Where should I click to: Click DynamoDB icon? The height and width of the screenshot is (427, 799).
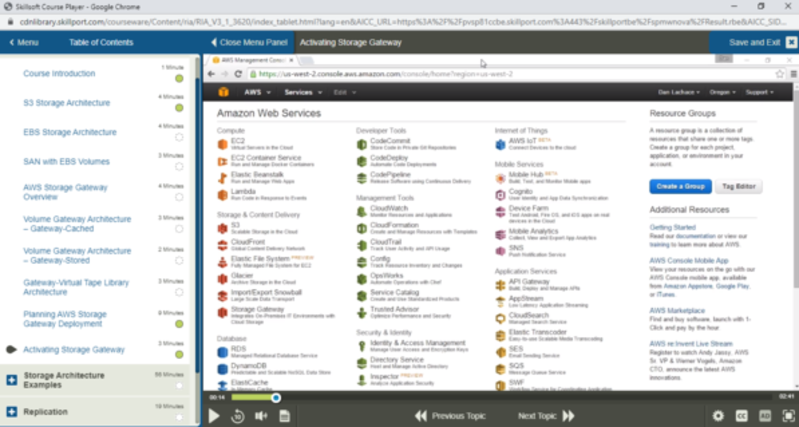click(x=223, y=369)
